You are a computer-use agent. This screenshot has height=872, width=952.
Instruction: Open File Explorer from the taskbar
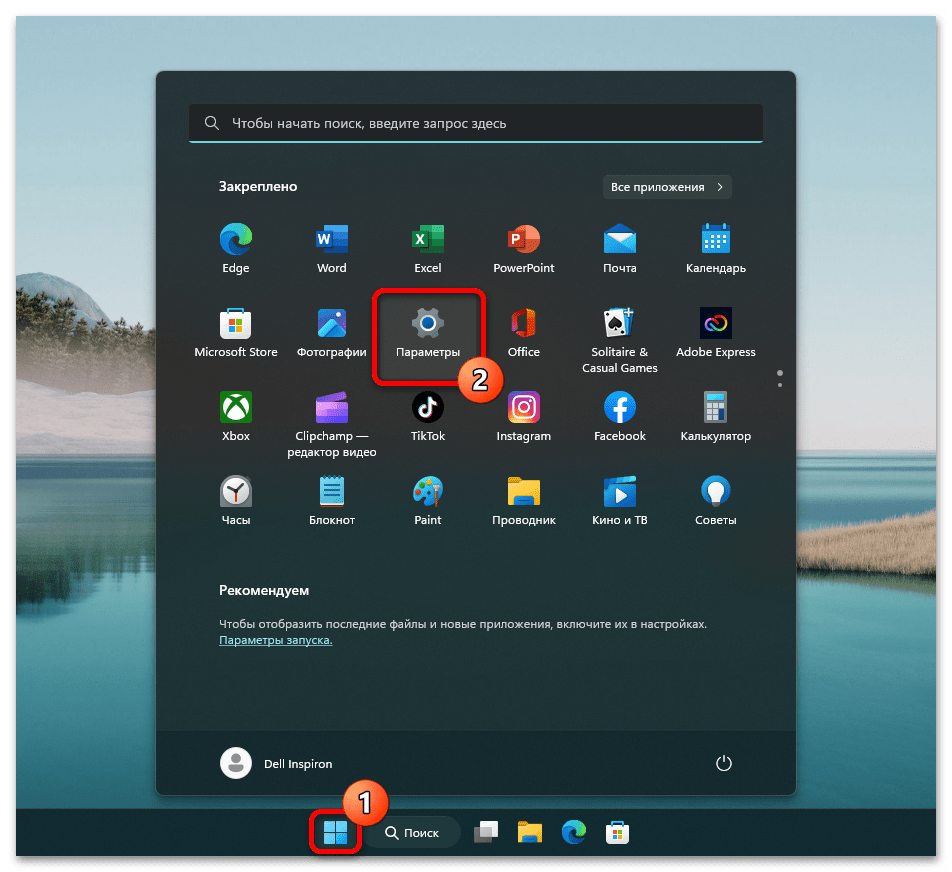[x=529, y=832]
